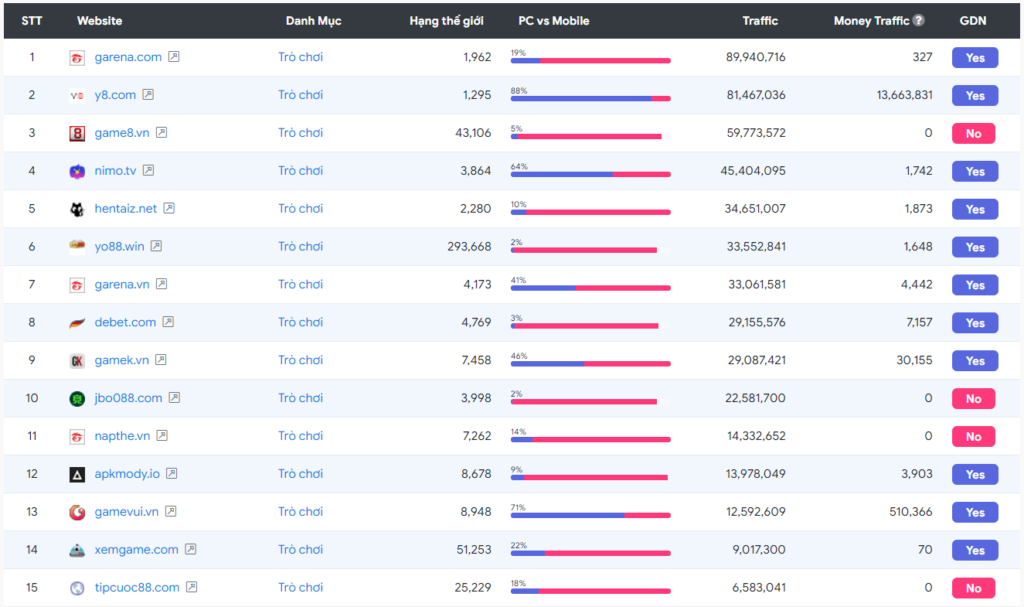The height and width of the screenshot is (607, 1024).
Task: Click the No GDN badge for game8.vn
Action: pos(973,134)
